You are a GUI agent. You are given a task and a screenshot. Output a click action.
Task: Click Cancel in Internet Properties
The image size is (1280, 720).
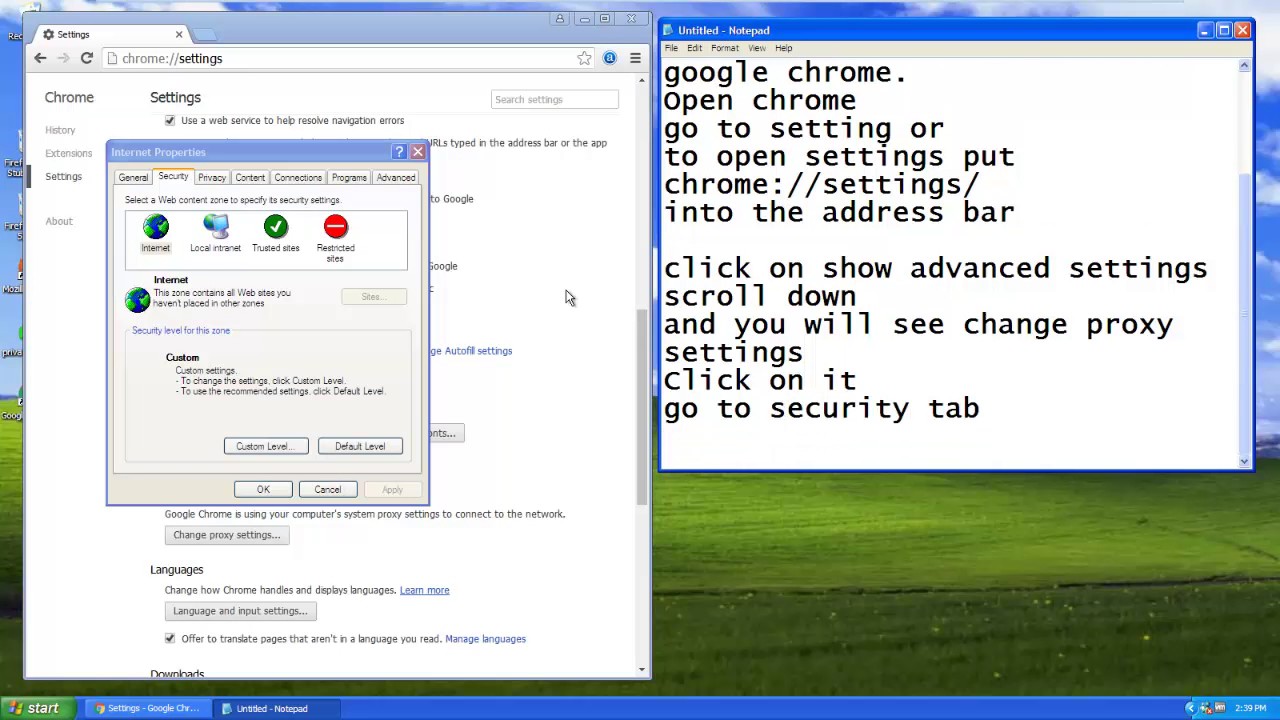tap(327, 489)
